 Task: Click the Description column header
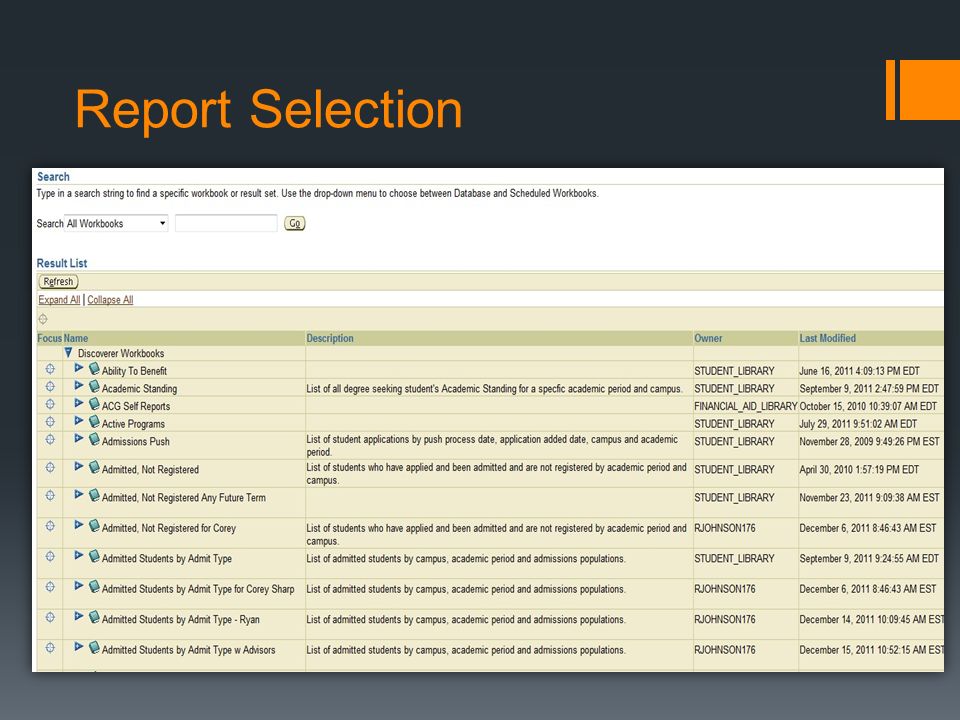[x=330, y=338]
